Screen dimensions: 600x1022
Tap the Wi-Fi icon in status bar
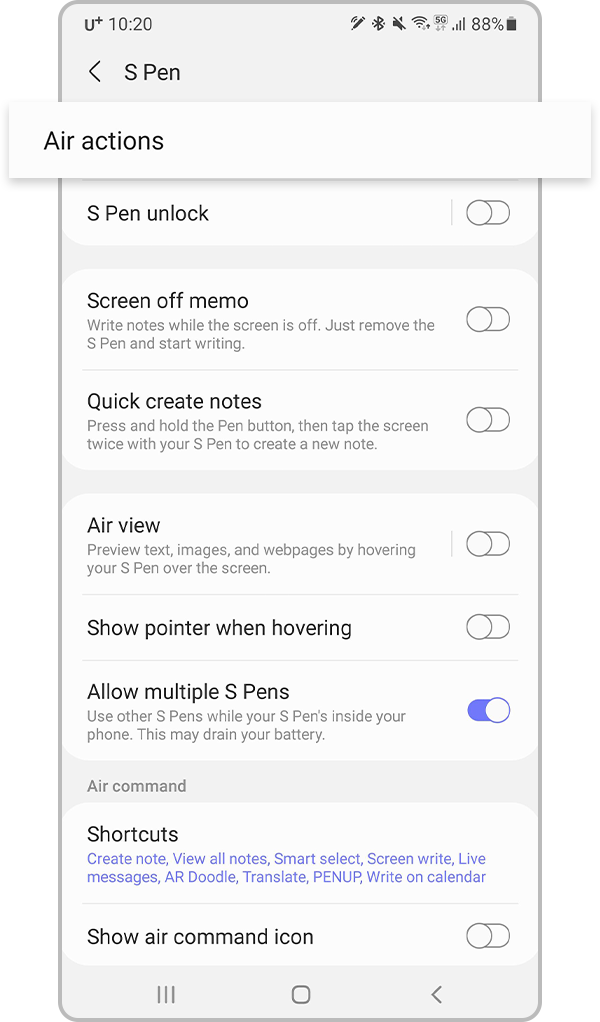click(421, 24)
